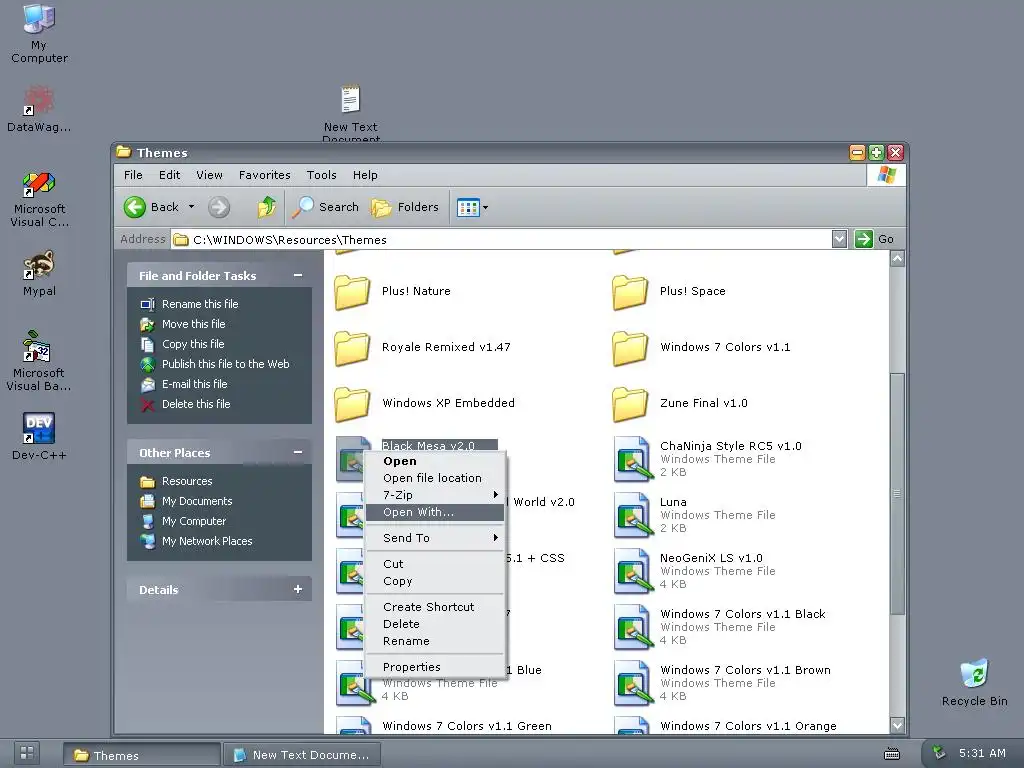Collapse File and Folder Tasks panel
This screenshot has width=1024, height=768.
point(298,276)
